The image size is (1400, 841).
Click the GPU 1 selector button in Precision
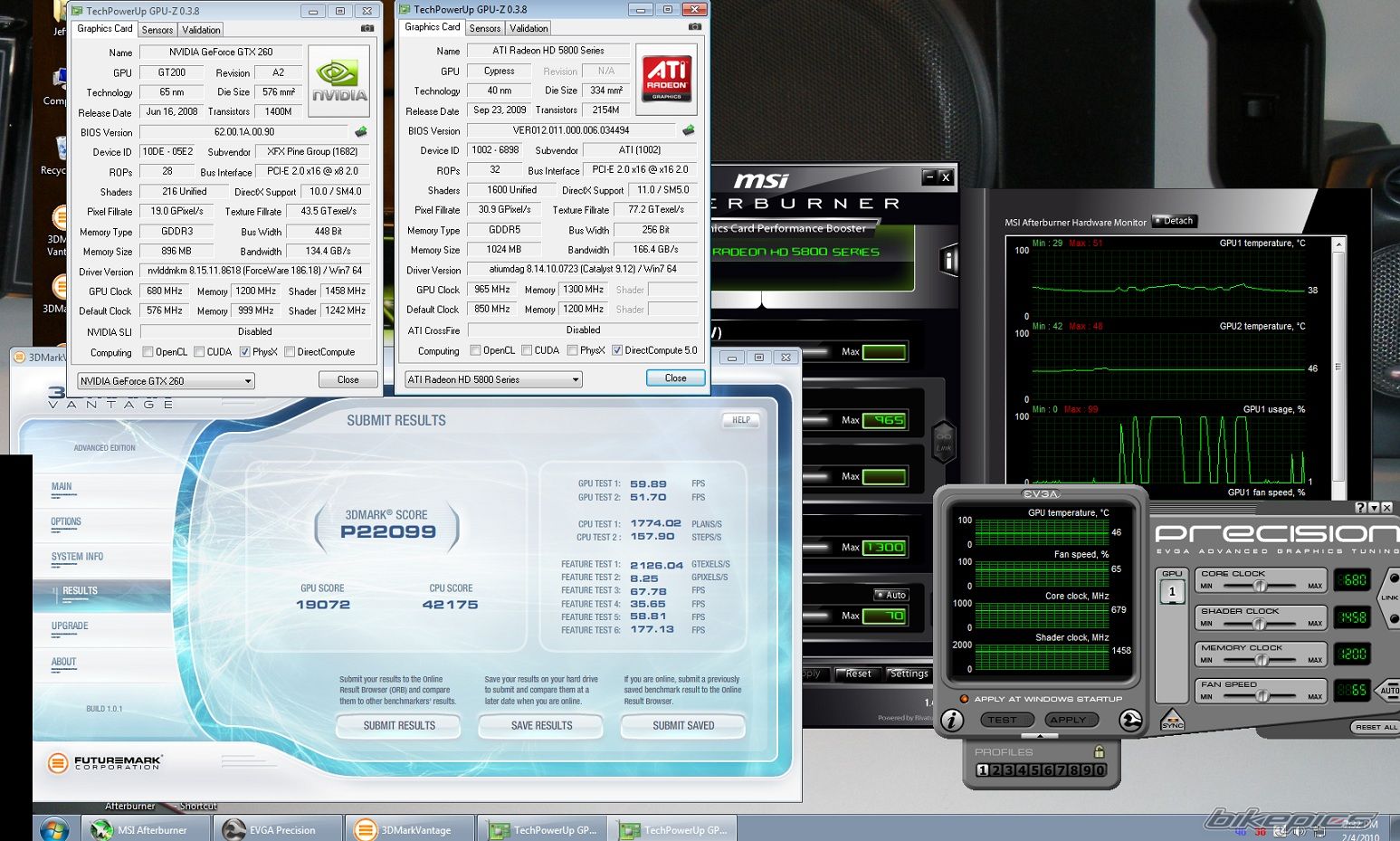pyautogui.click(x=1172, y=592)
